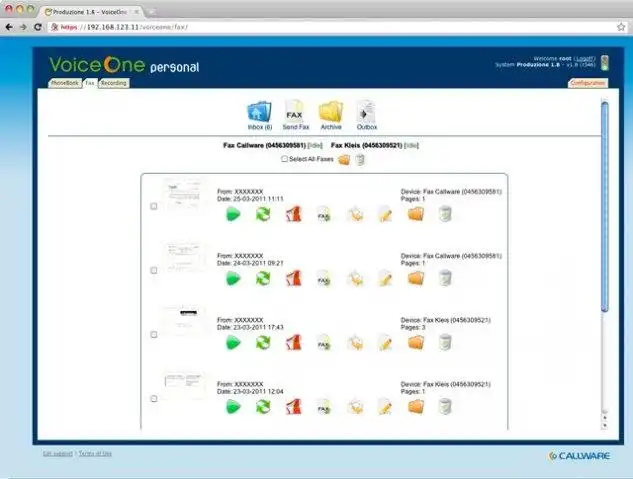Click FAX document icon for 25-03-2011 11:11 fax

pyautogui.click(x=324, y=214)
